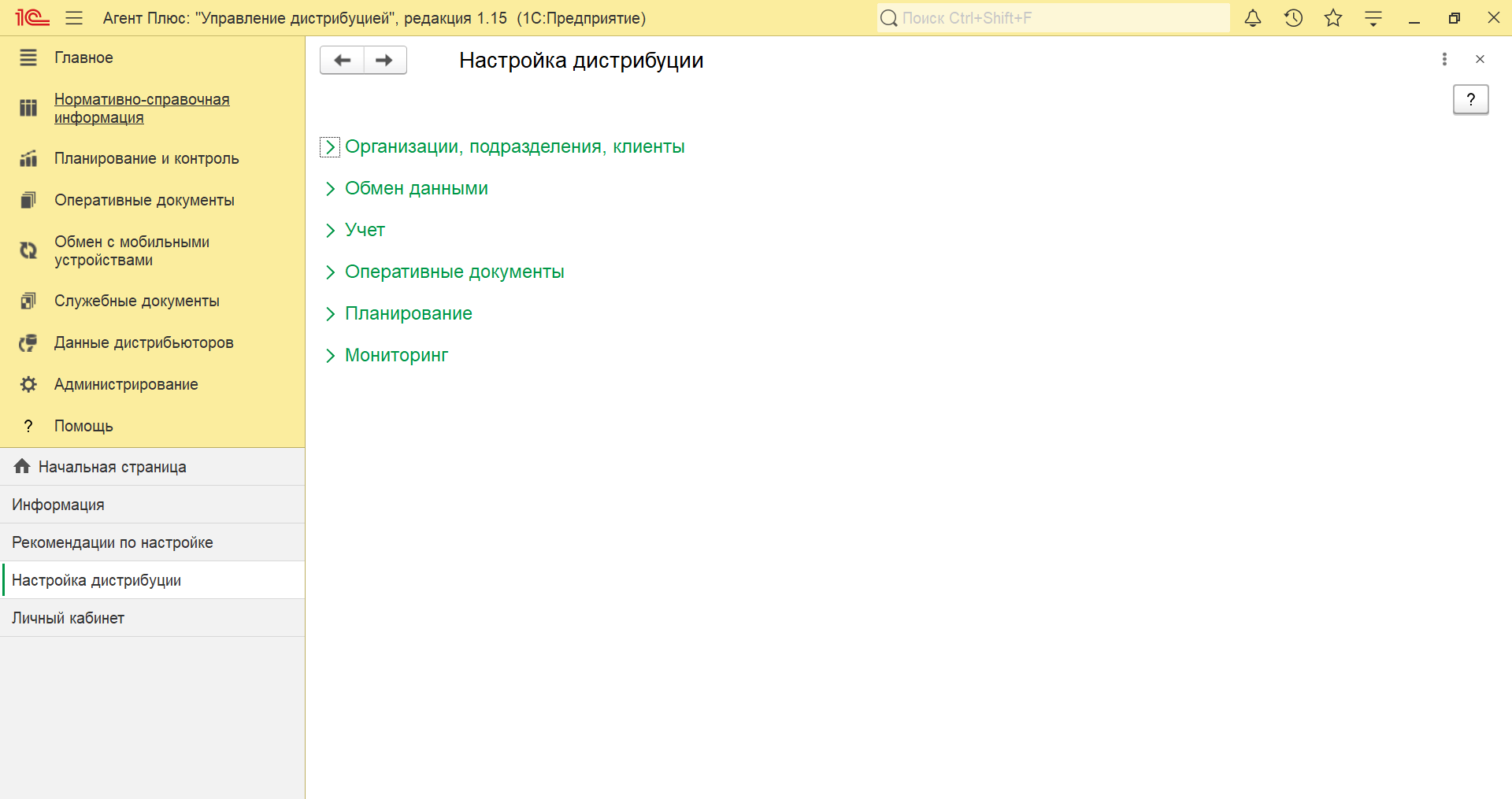Click the Обмен данными link

click(x=417, y=188)
